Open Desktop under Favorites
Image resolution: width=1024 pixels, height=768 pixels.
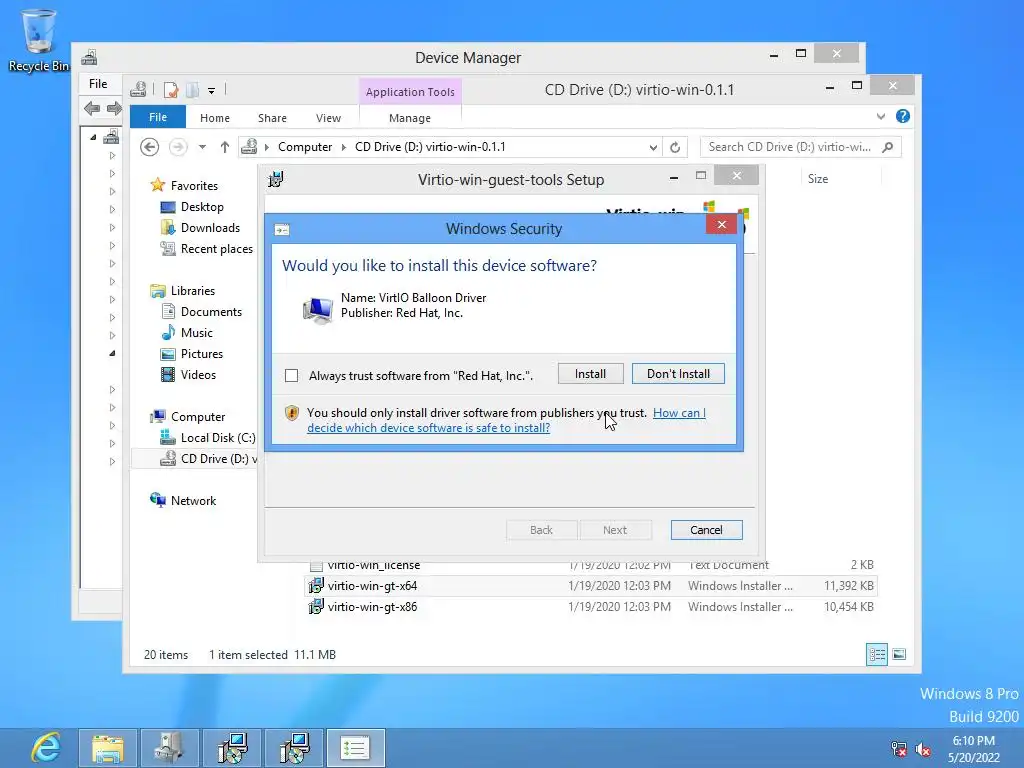point(202,207)
